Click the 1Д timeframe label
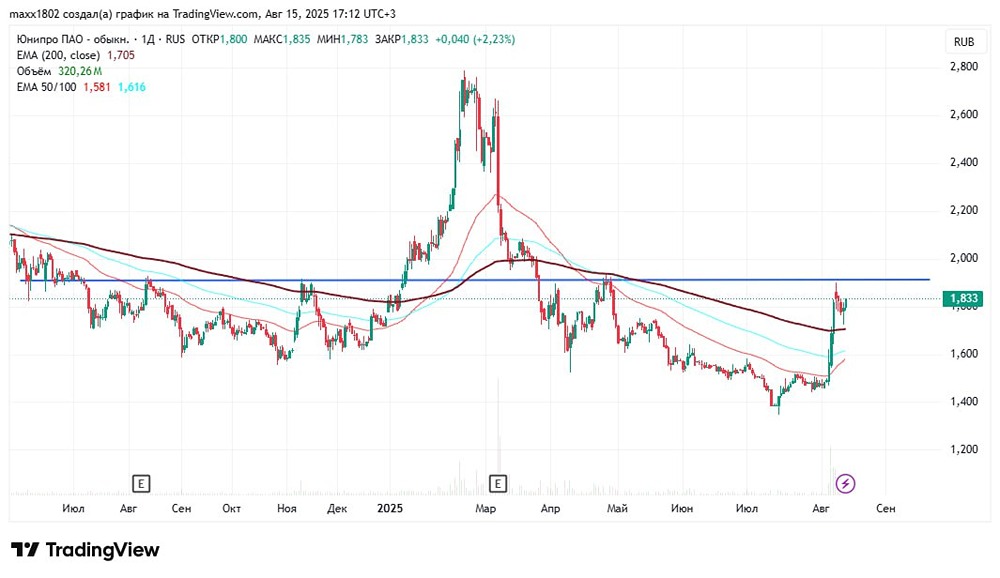 (148, 40)
